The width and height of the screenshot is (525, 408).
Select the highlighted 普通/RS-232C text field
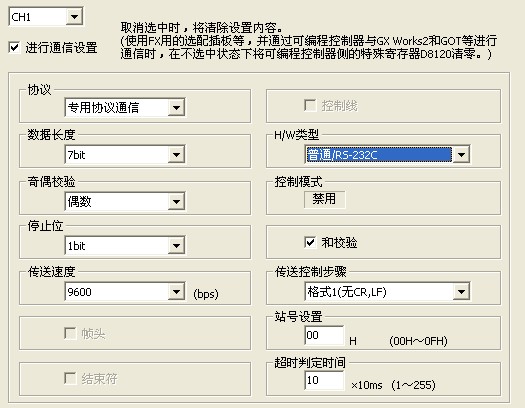pos(379,155)
